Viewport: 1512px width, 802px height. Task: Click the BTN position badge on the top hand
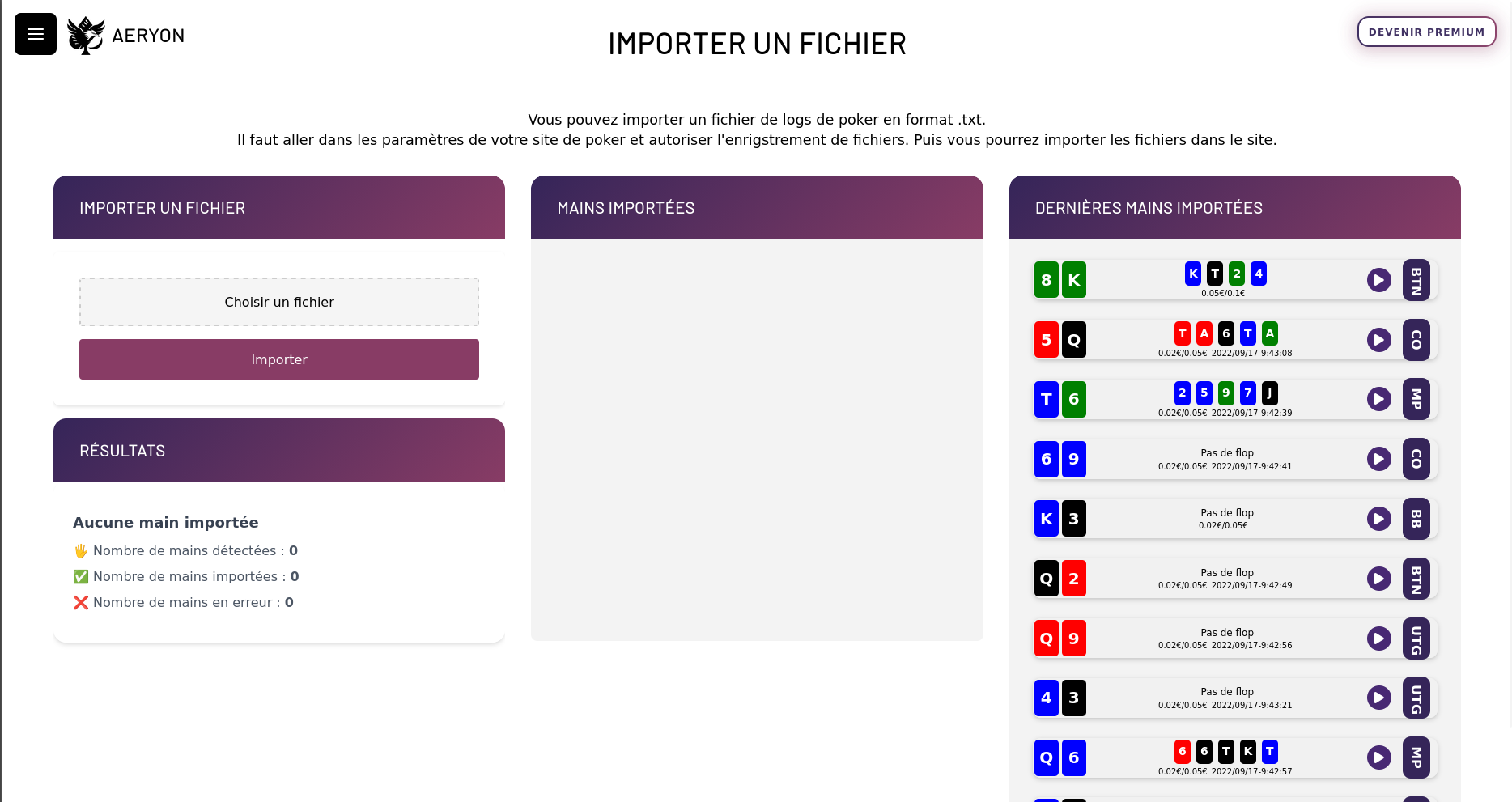point(1416,280)
